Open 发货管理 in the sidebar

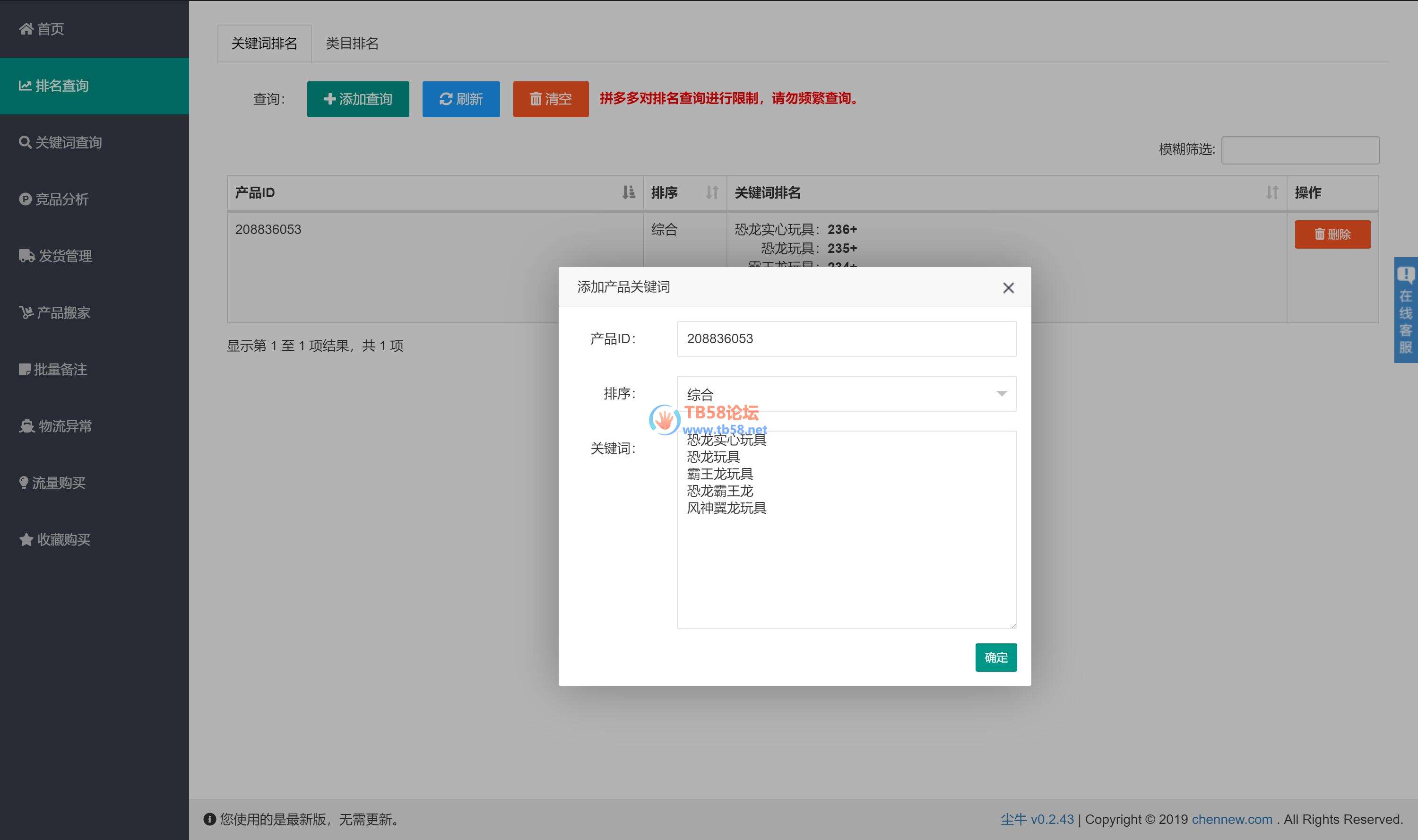point(94,256)
